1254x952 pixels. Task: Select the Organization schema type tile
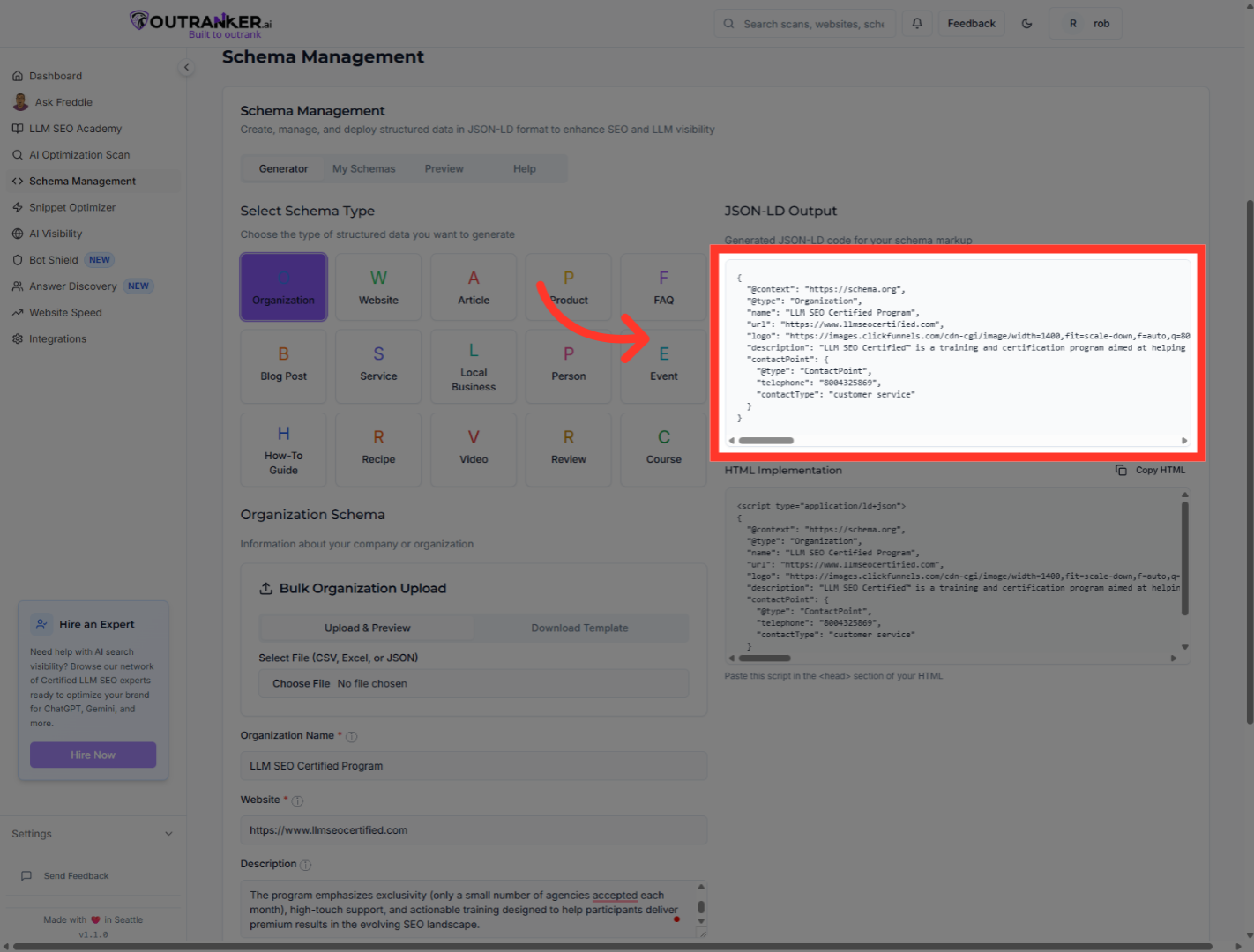coord(283,286)
